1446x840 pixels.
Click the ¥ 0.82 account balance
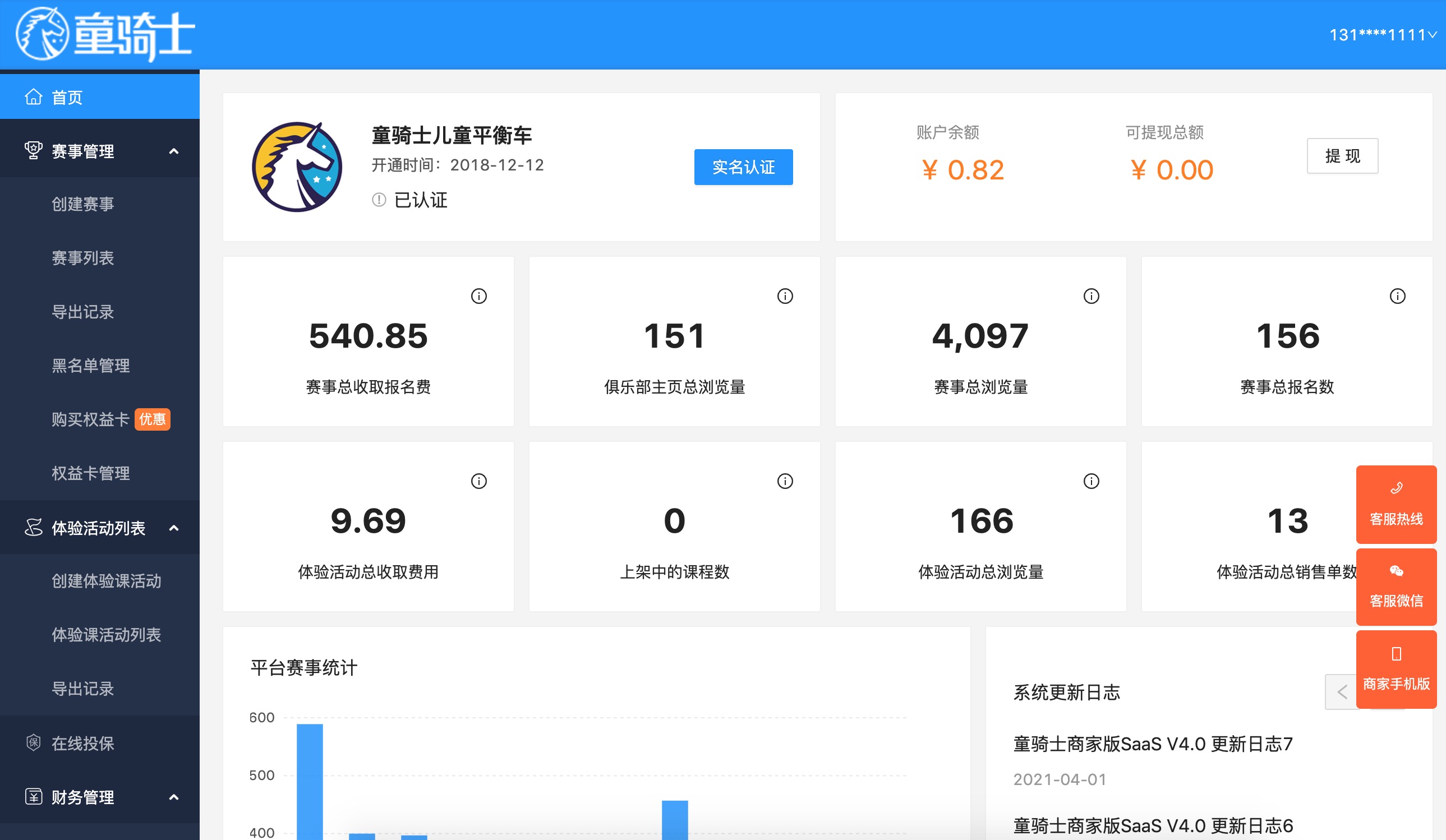963,170
